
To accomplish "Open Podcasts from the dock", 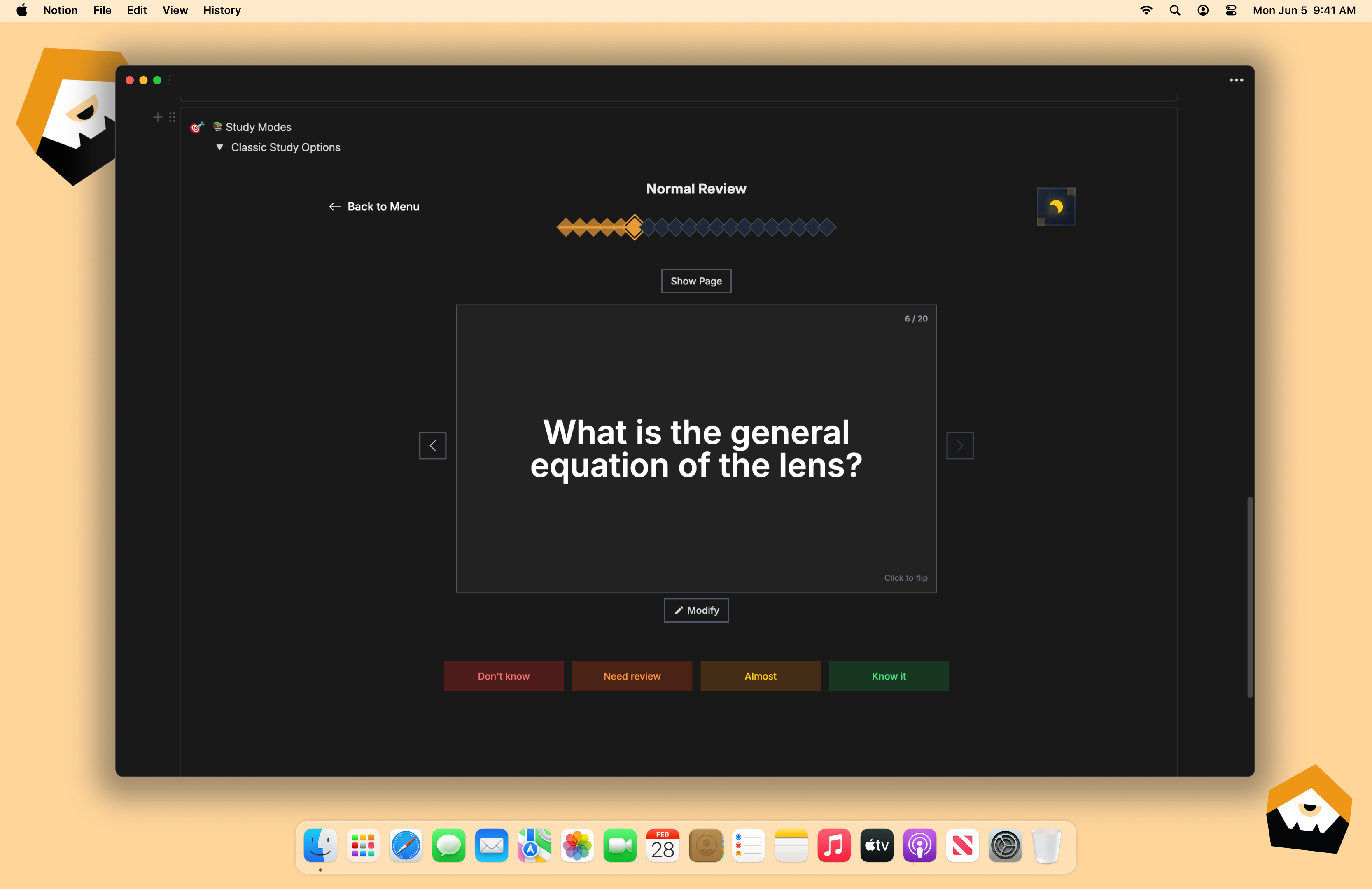I will pyautogui.click(x=919, y=845).
